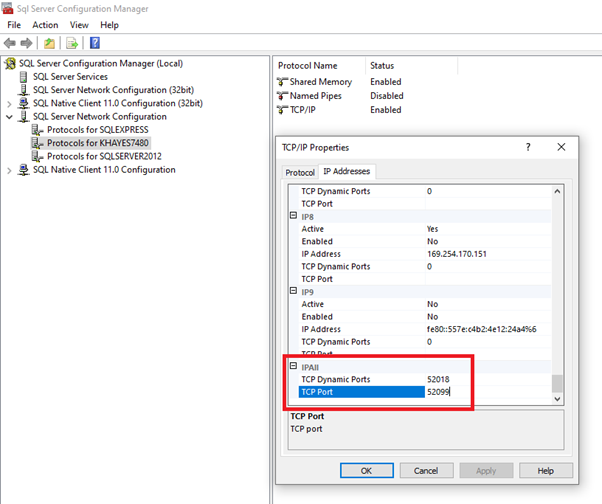Click the app icon in title bar
This screenshot has width=602, height=504.
tap(7, 8)
